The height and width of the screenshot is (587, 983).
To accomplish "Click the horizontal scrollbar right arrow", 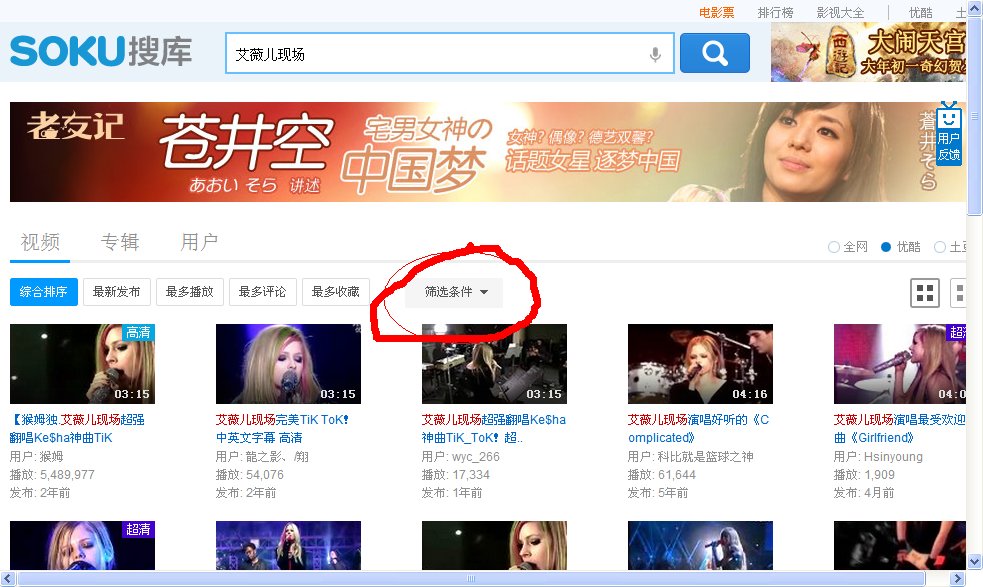I will coord(958,578).
